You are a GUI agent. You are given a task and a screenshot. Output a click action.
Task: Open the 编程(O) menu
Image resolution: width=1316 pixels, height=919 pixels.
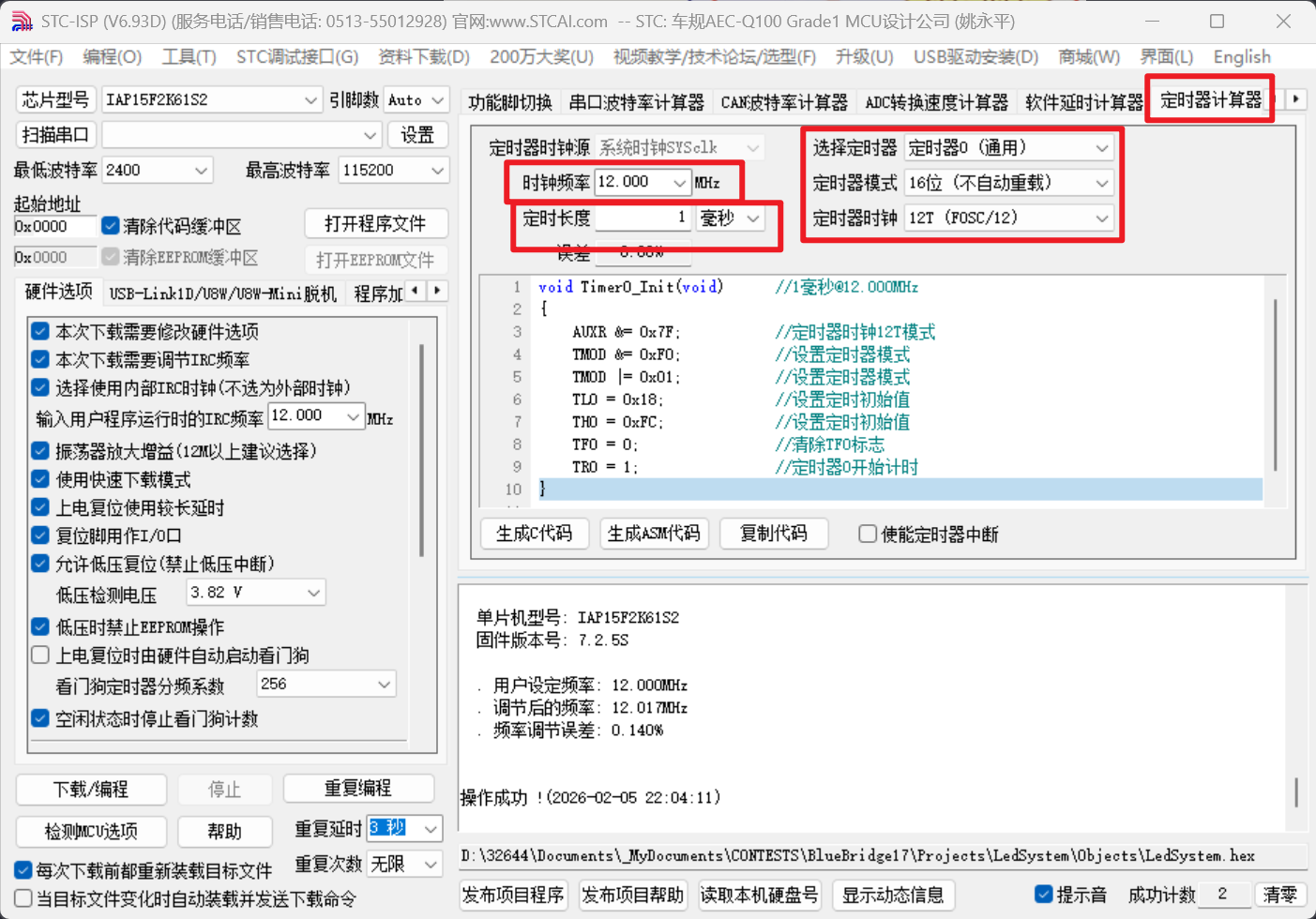pyautogui.click(x=112, y=57)
